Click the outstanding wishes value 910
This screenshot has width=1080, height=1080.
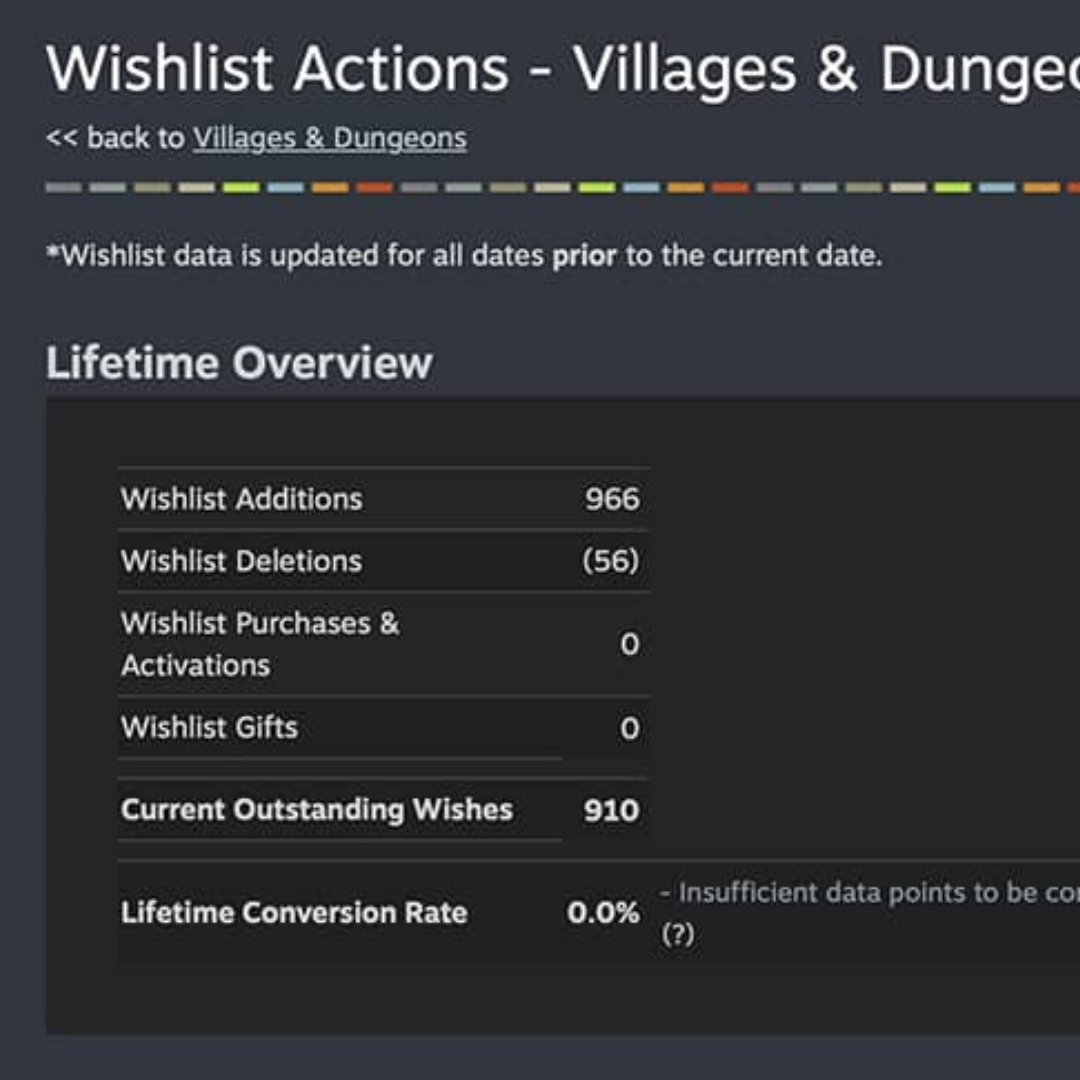coord(612,811)
